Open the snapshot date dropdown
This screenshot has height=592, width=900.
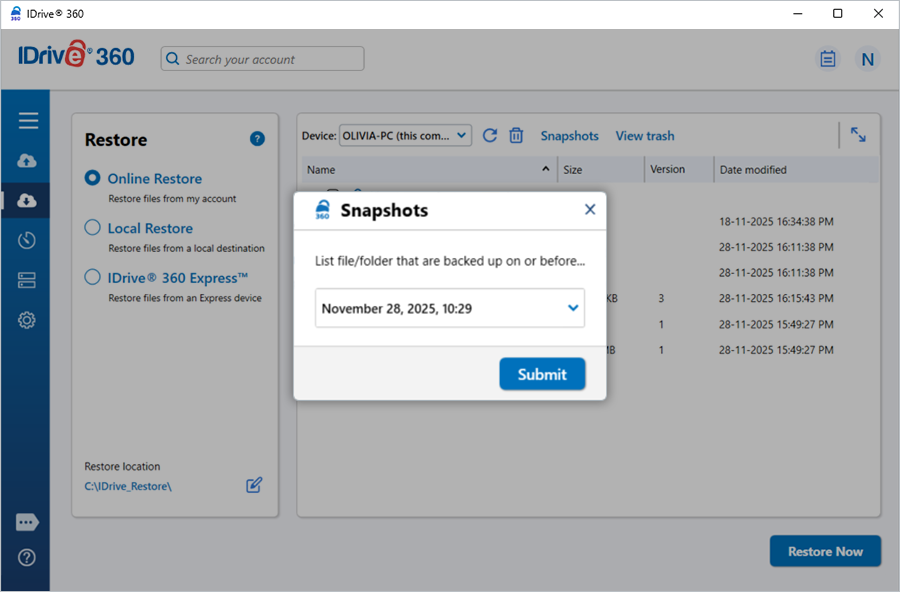tap(573, 308)
